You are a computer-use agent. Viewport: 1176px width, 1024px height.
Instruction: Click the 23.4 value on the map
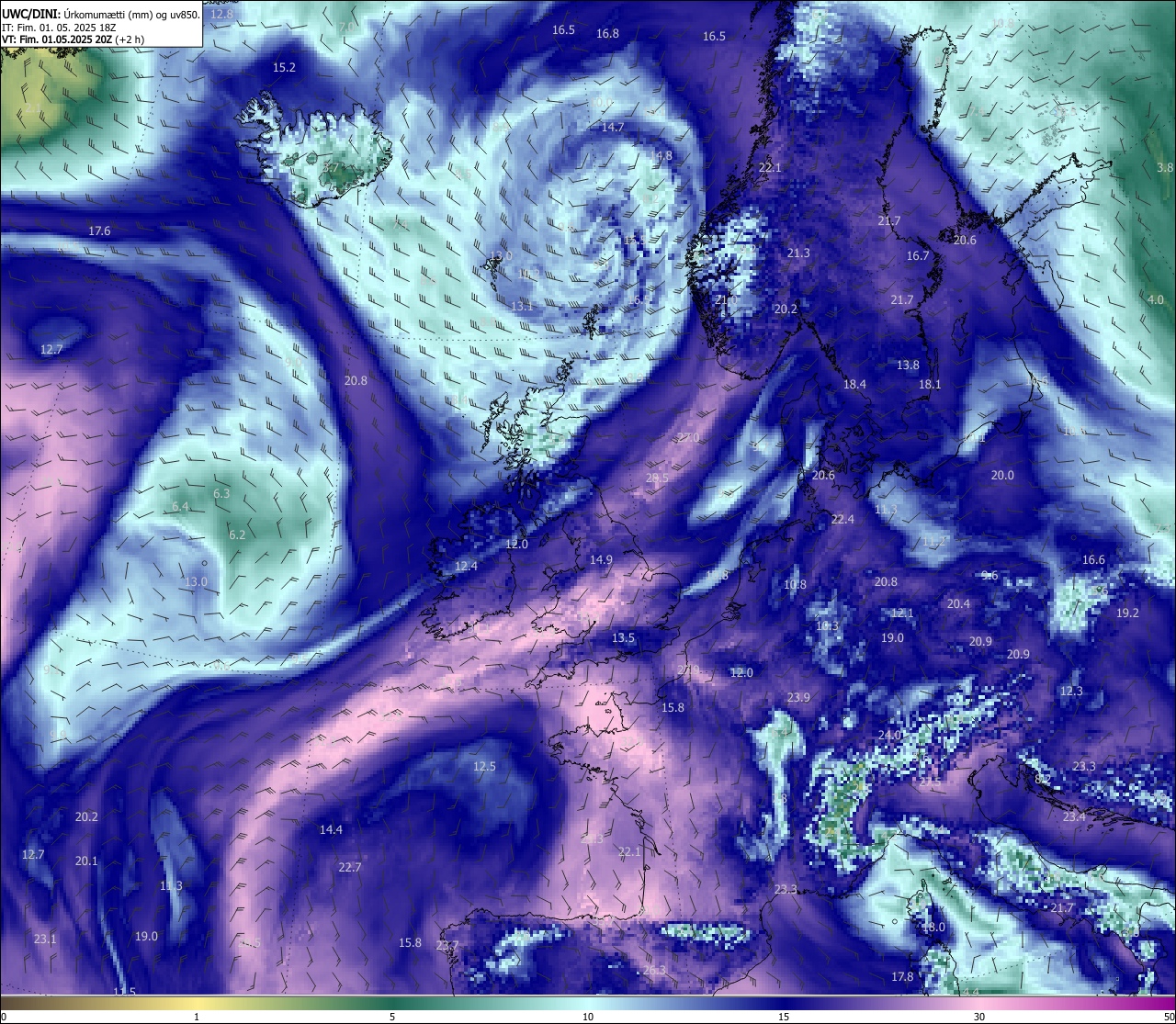[x=1074, y=817]
